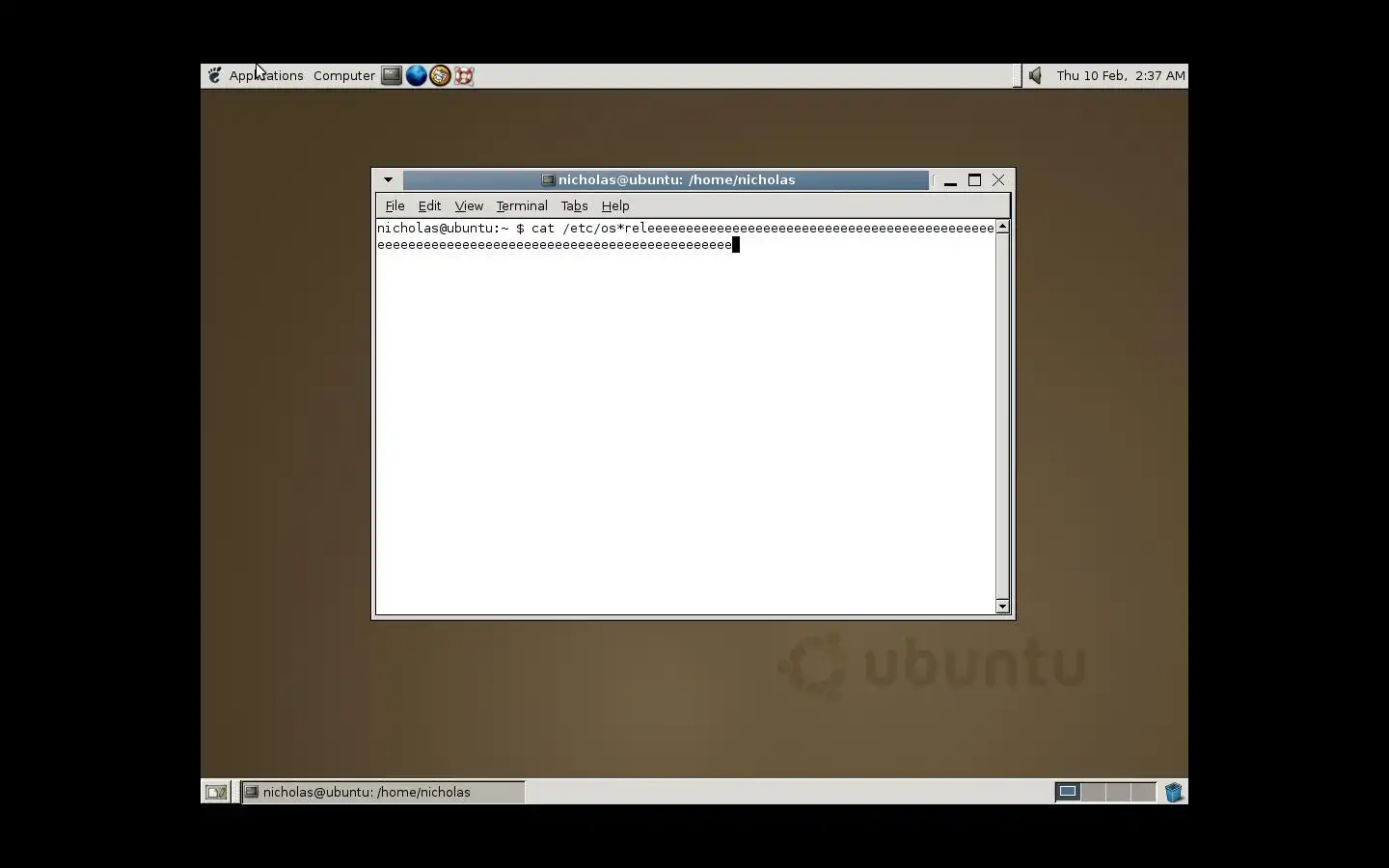The width and height of the screenshot is (1389, 868).
Task: Open the Evolution mail launcher icon
Action: (440, 75)
